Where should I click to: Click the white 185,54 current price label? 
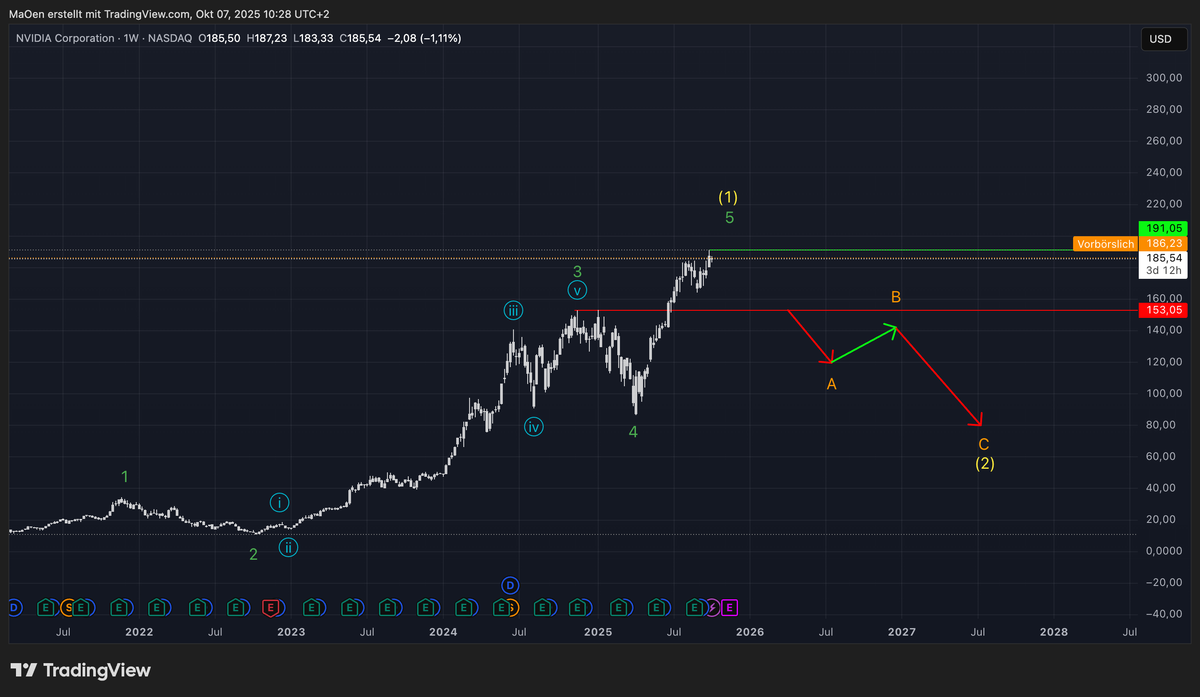[1163, 257]
